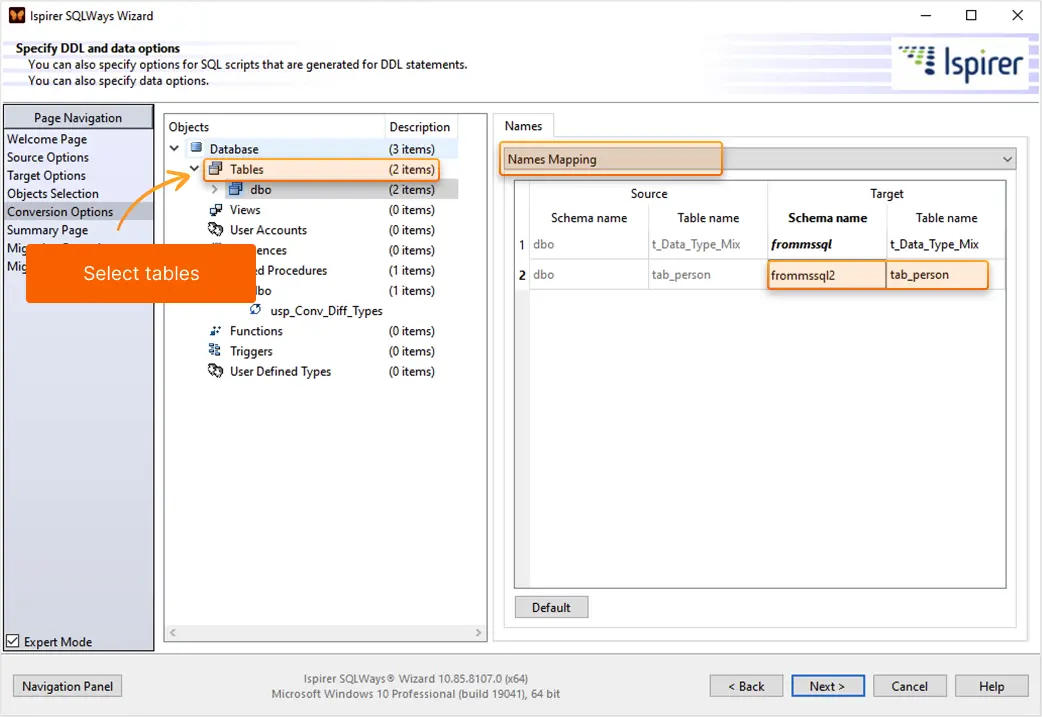Click the Cancel button
Screen dimensions: 1042x717
point(909,686)
